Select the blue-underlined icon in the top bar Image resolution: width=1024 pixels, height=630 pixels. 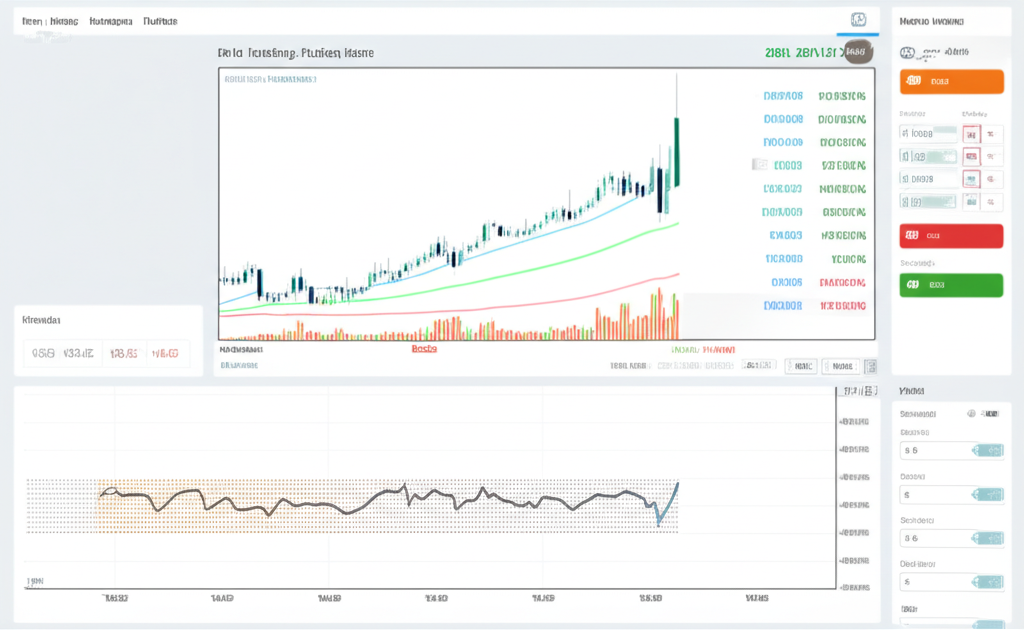pyautogui.click(x=858, y=20)
